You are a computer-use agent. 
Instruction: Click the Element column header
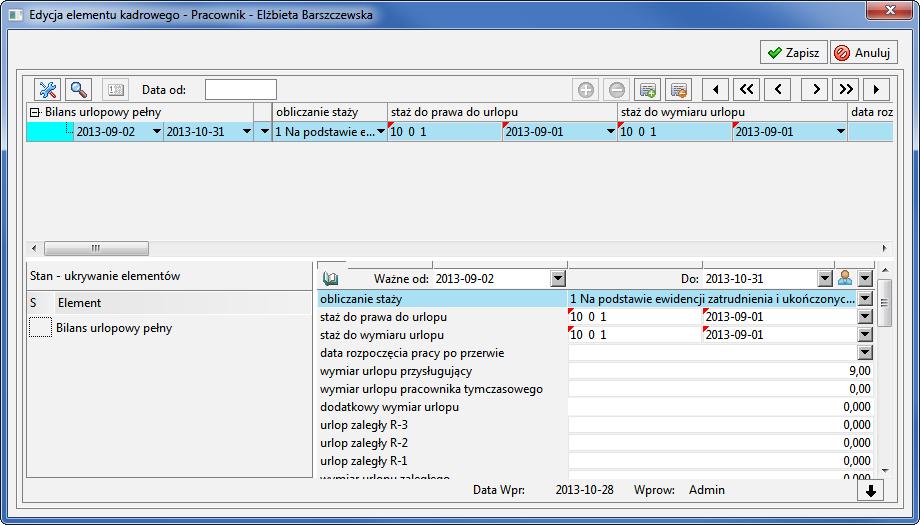pos(184,303)
